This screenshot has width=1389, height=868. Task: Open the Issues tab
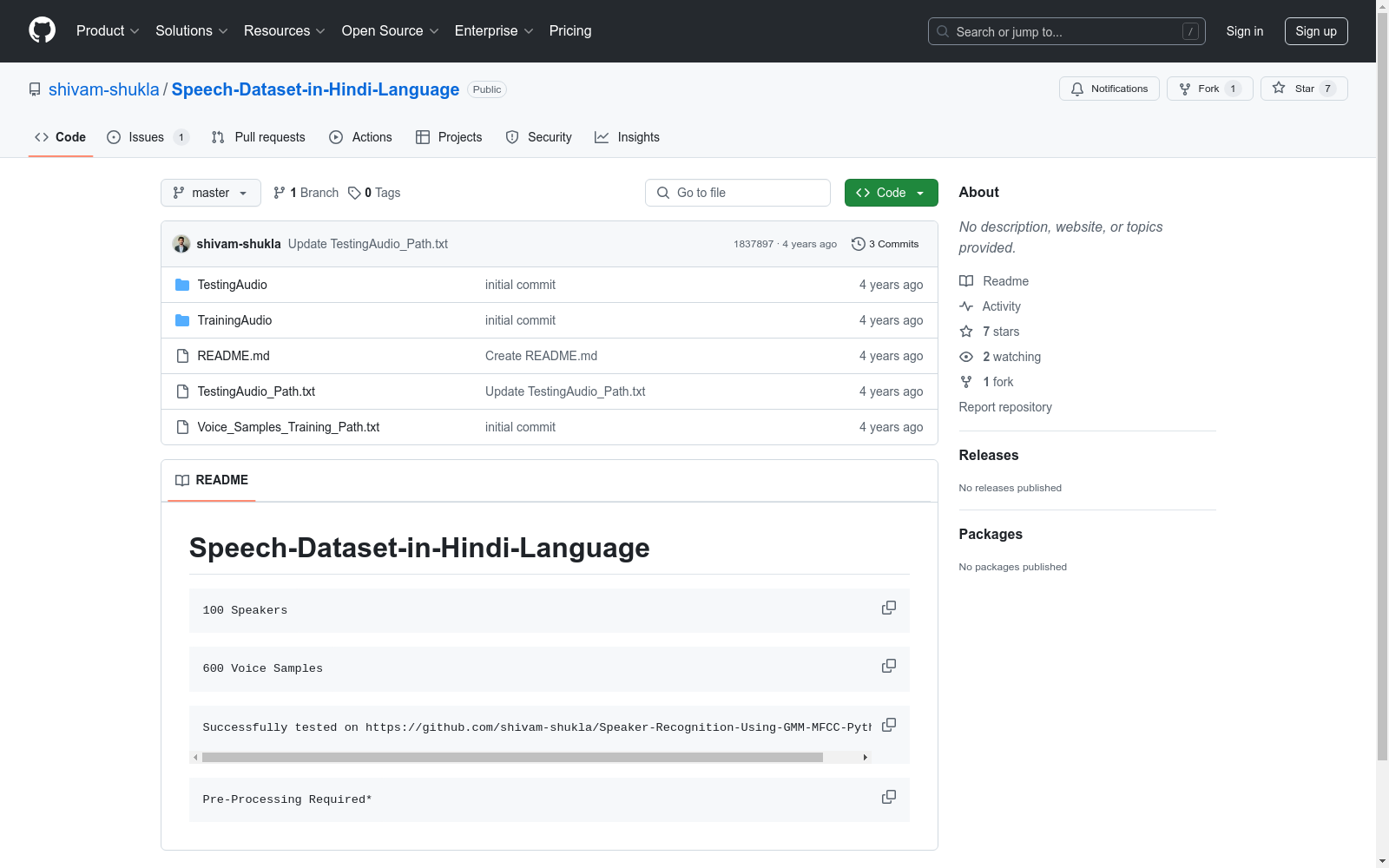(148, 137)
